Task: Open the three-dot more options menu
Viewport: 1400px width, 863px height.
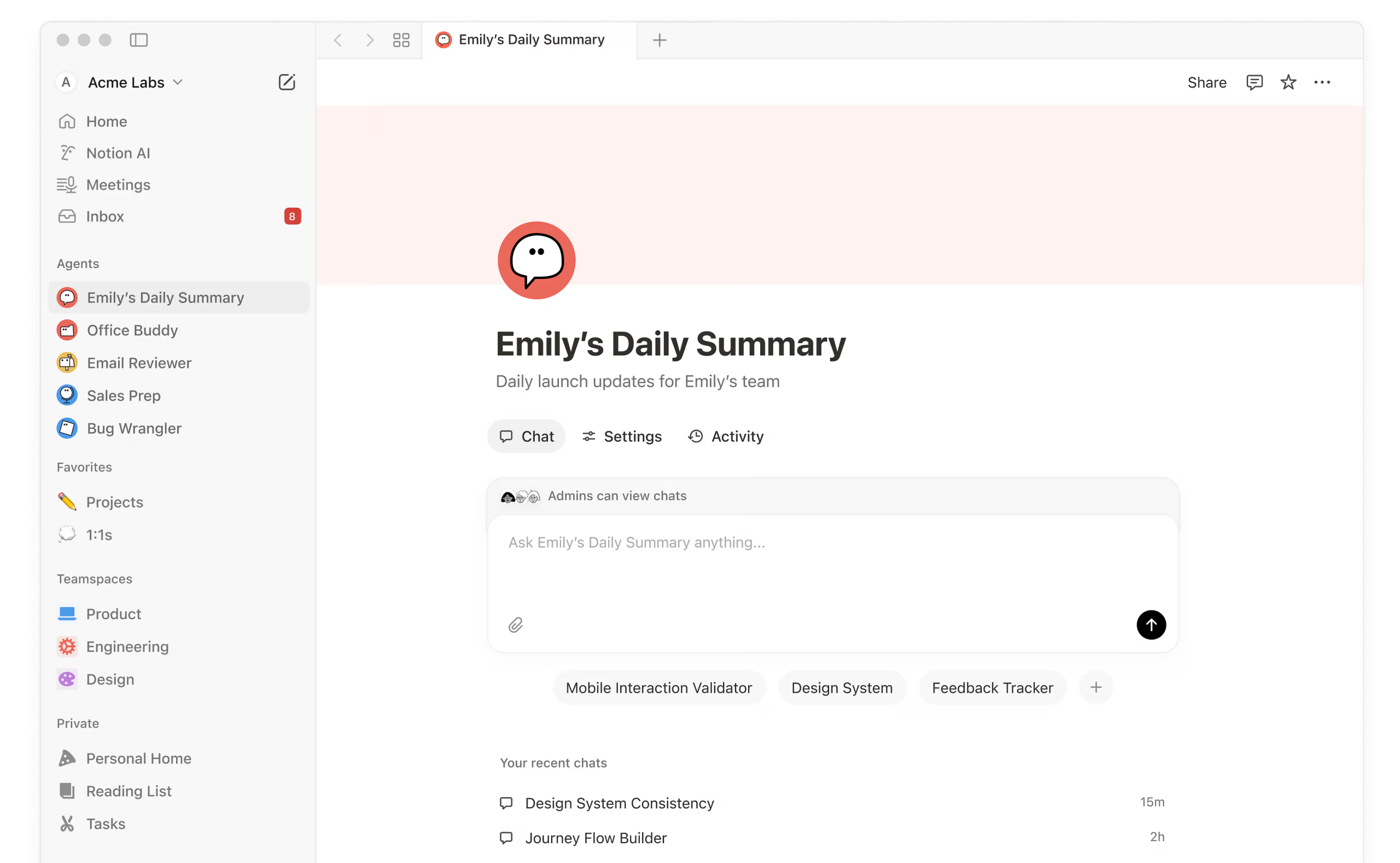Action: click(x=1322, y=82)
